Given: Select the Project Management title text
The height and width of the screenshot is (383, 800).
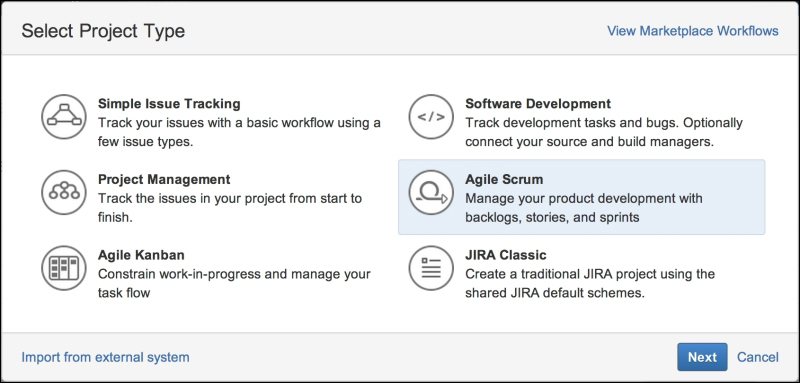Looking at the screenshot, I should tap(164, 180).
